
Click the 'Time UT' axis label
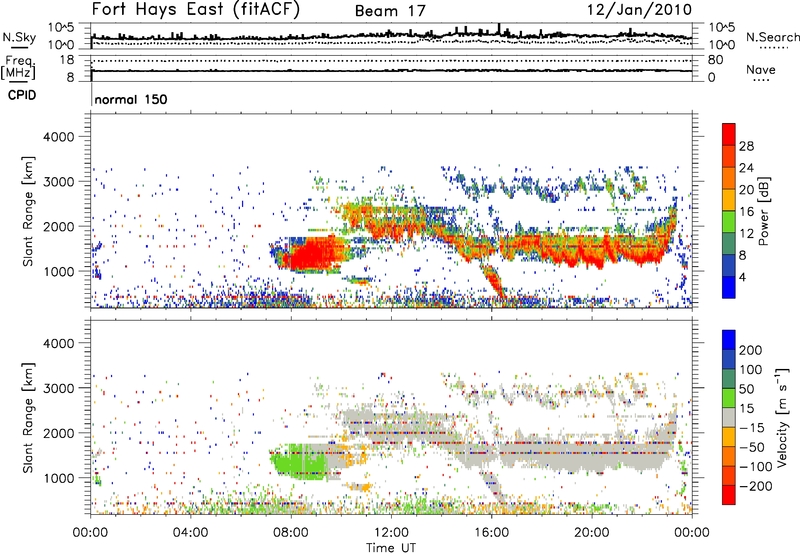point(391,547)
